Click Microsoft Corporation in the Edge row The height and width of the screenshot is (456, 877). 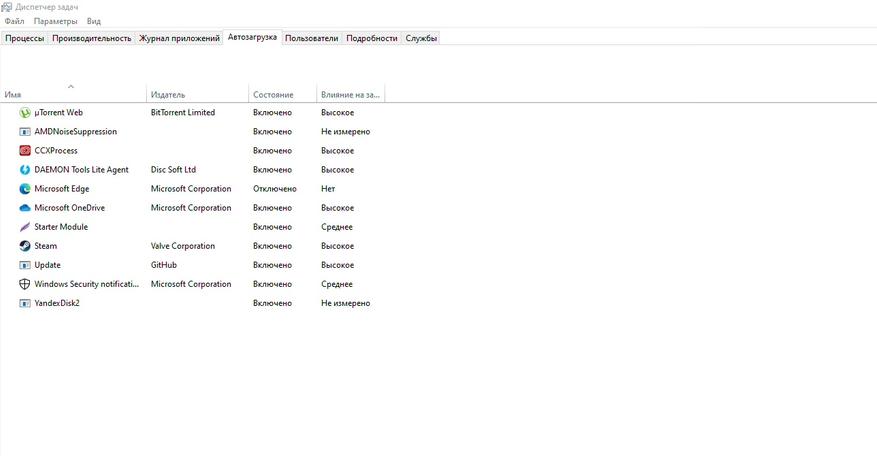tap(191, 189)
